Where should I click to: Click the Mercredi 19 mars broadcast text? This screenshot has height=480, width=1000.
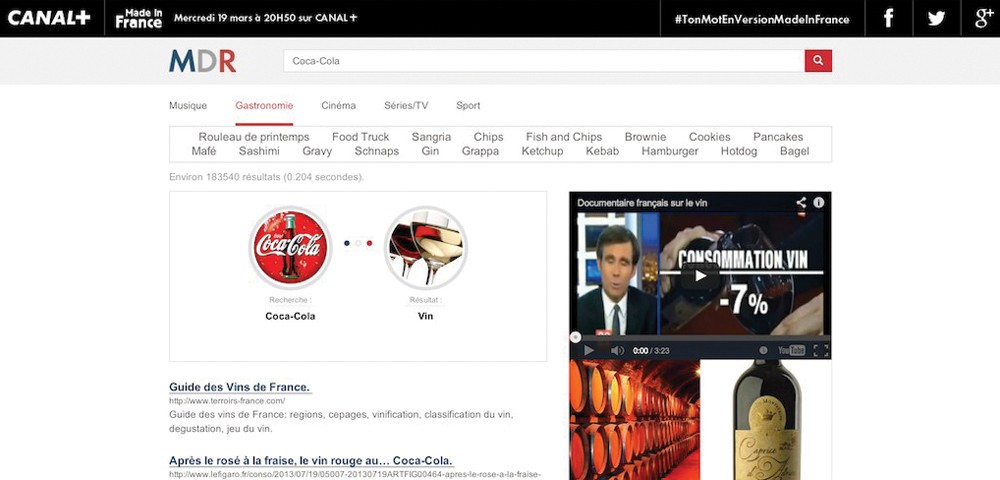(265, 18)
